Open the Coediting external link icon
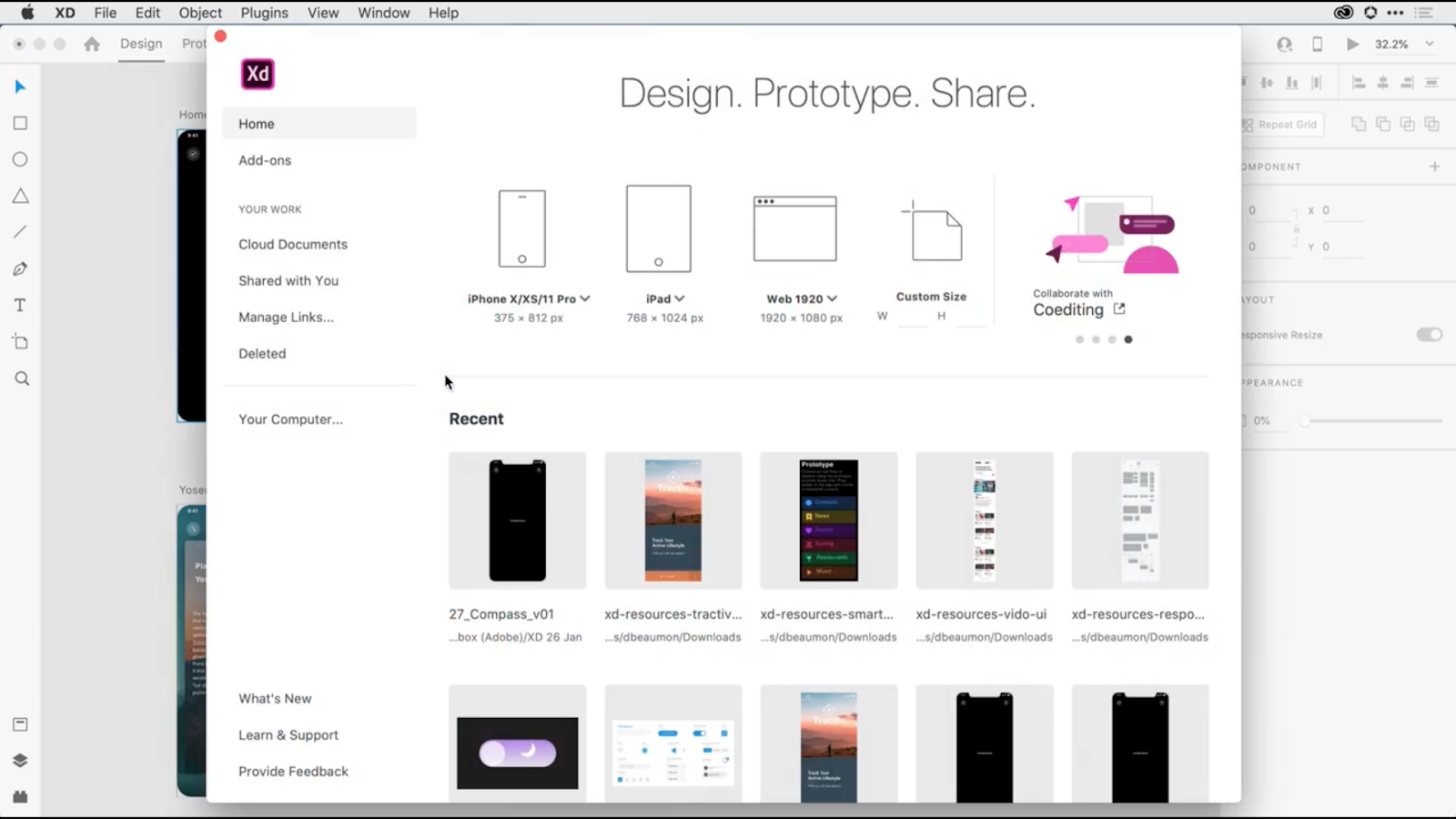The image size is (1456, 819). pos(1119,309)
